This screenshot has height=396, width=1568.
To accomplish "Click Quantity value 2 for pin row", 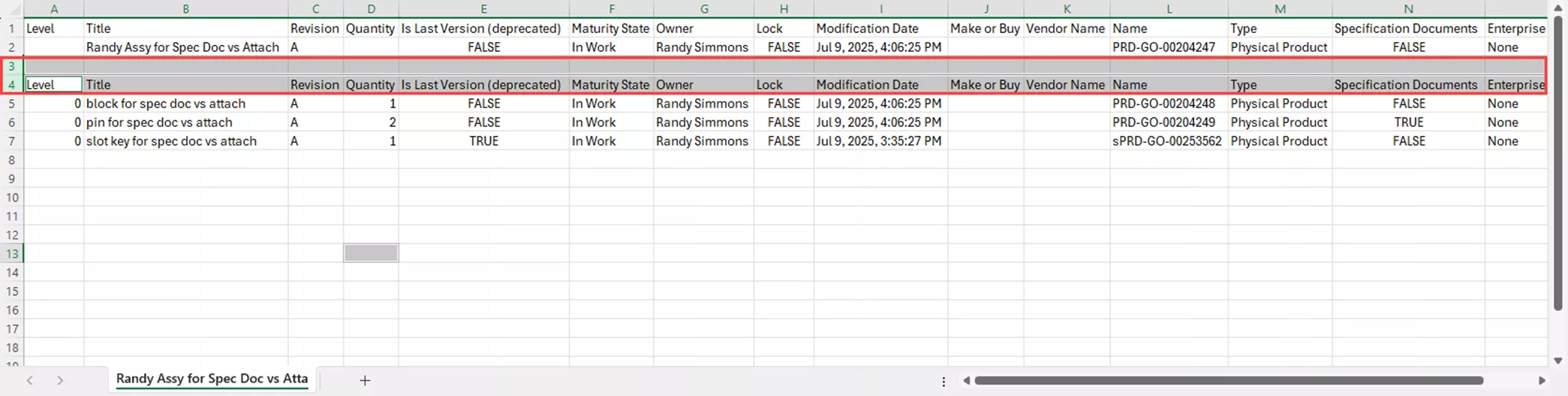I will (371, 122).
